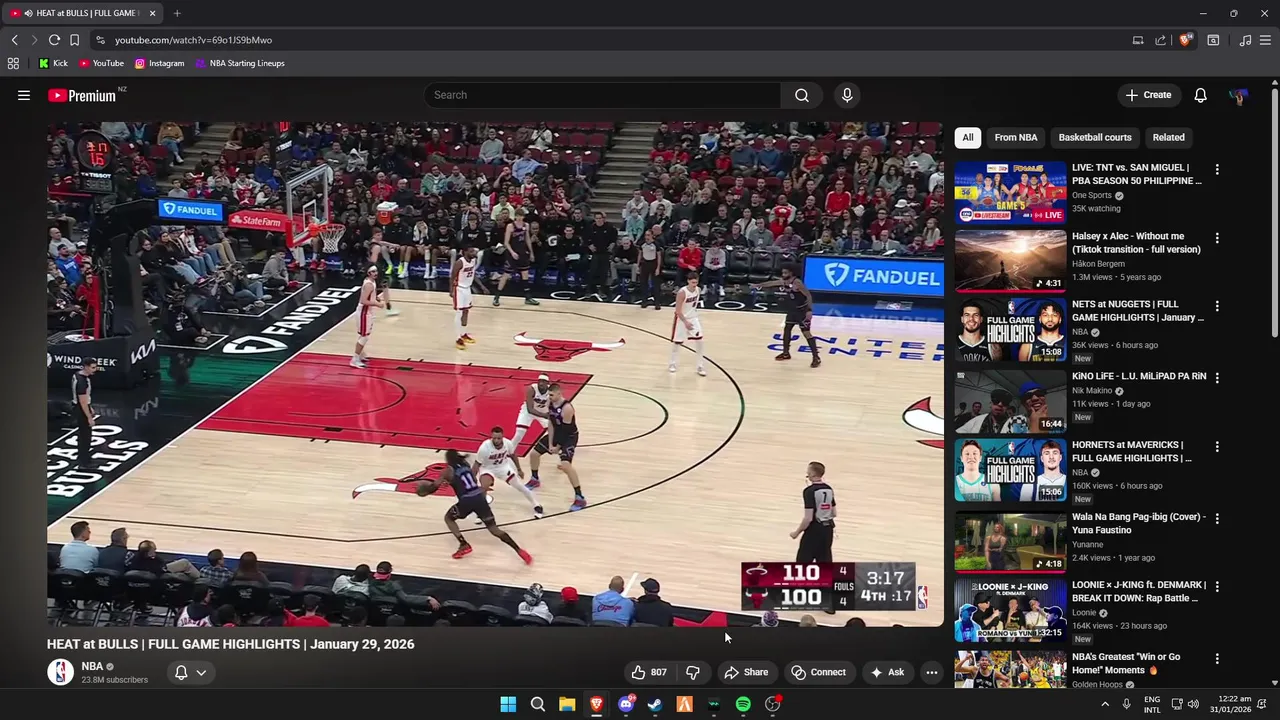The width and height of the screenshot is (1280, 720).
Task: Toggle microphone icon in system tray
Action: pos(1126,704)
